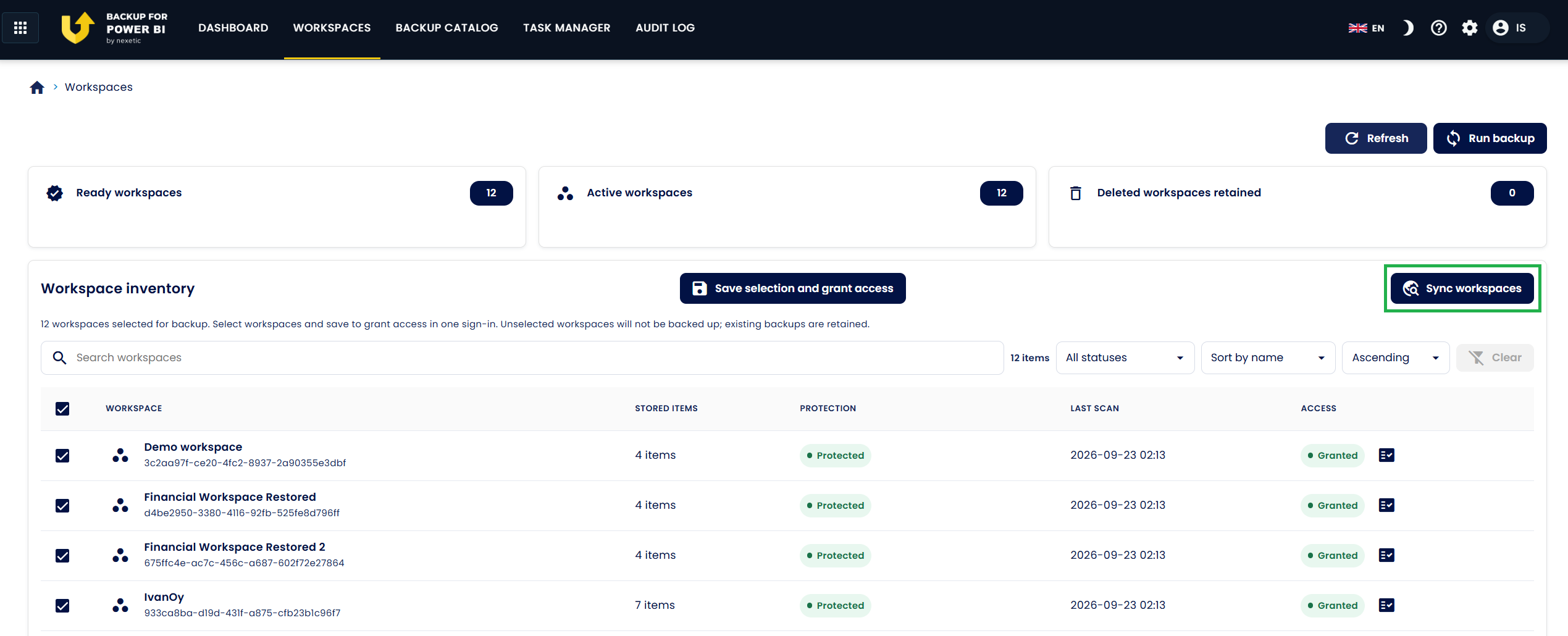Click the Run backup button
This screenshot has height=636, width=1568.
pos(1490,138)
